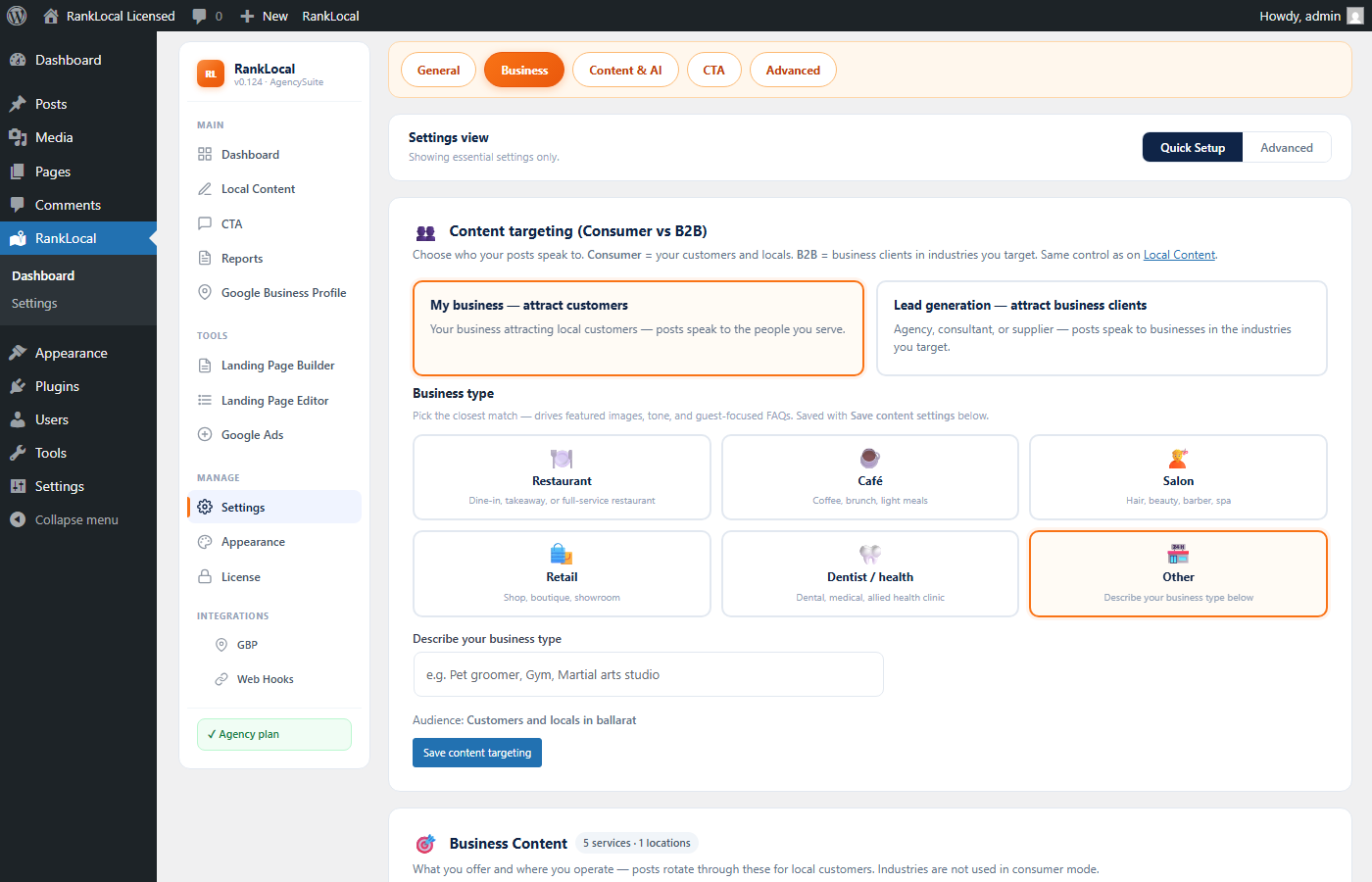1372x882 pixels.
Task: Choose Other business type card
Action: coord(1178,573)
